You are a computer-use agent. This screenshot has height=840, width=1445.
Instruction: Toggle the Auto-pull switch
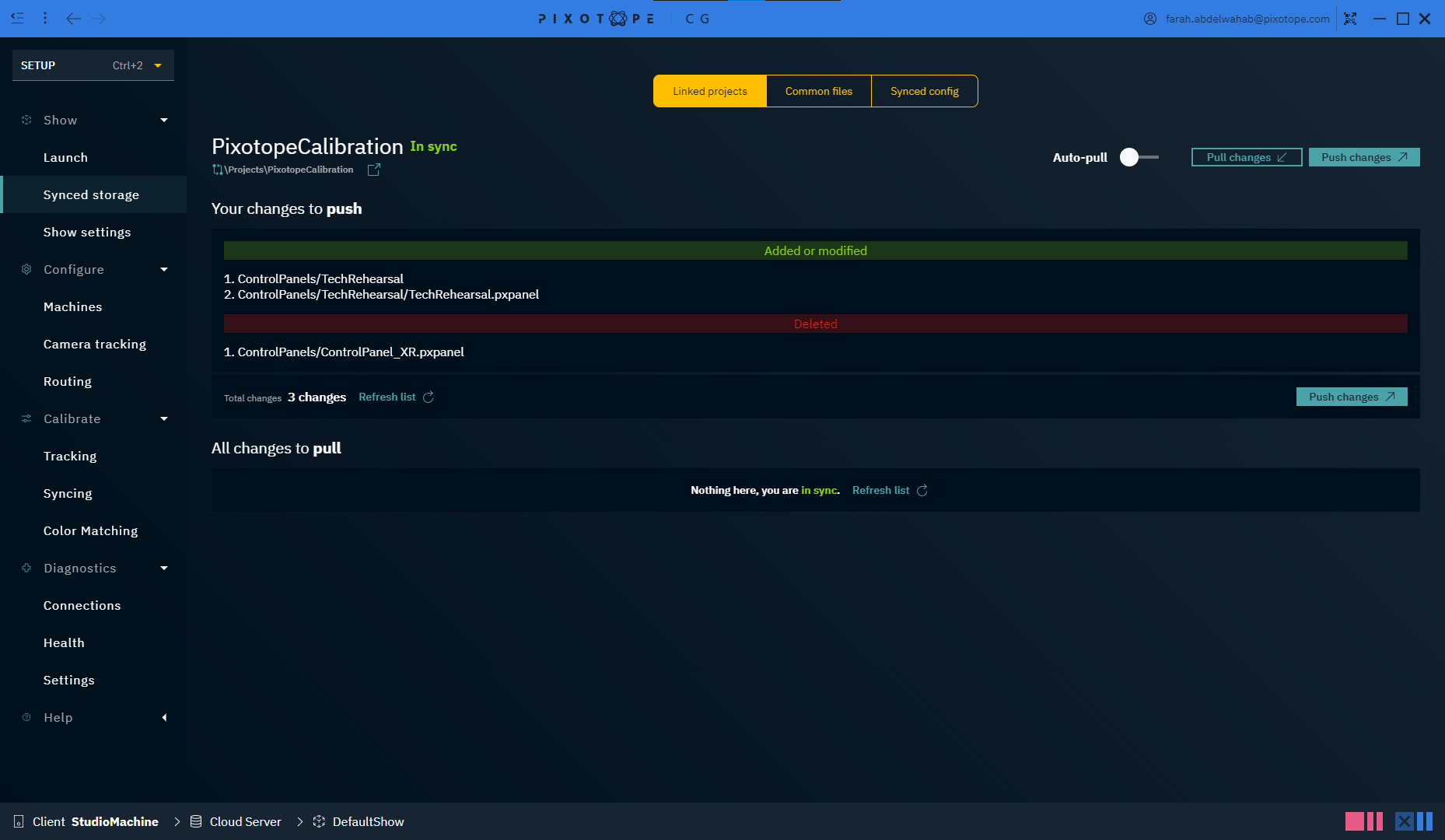pos(1139,157)
